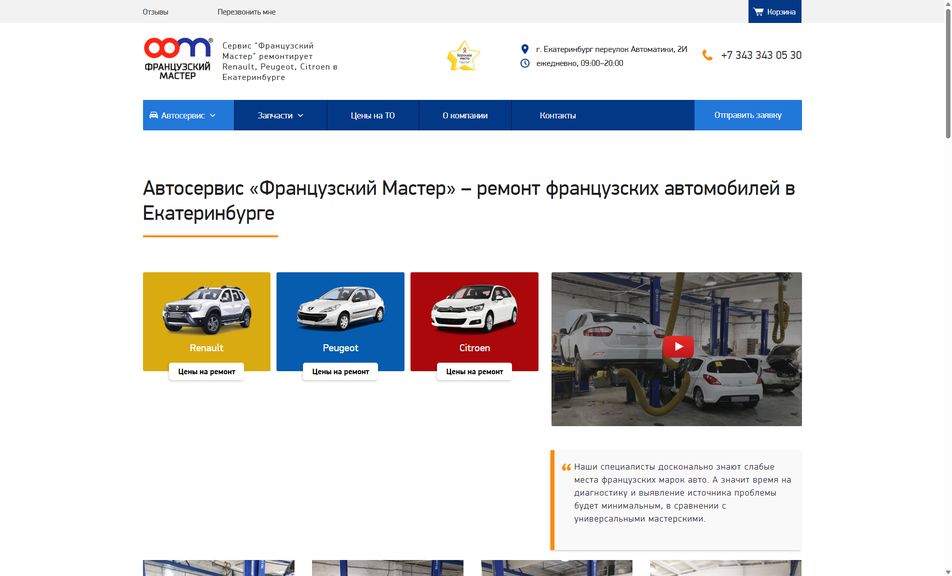Expand the Запчасти dropdown chevron
The height and width of the screenshot is (576, 952).
(x=301, y=115)
